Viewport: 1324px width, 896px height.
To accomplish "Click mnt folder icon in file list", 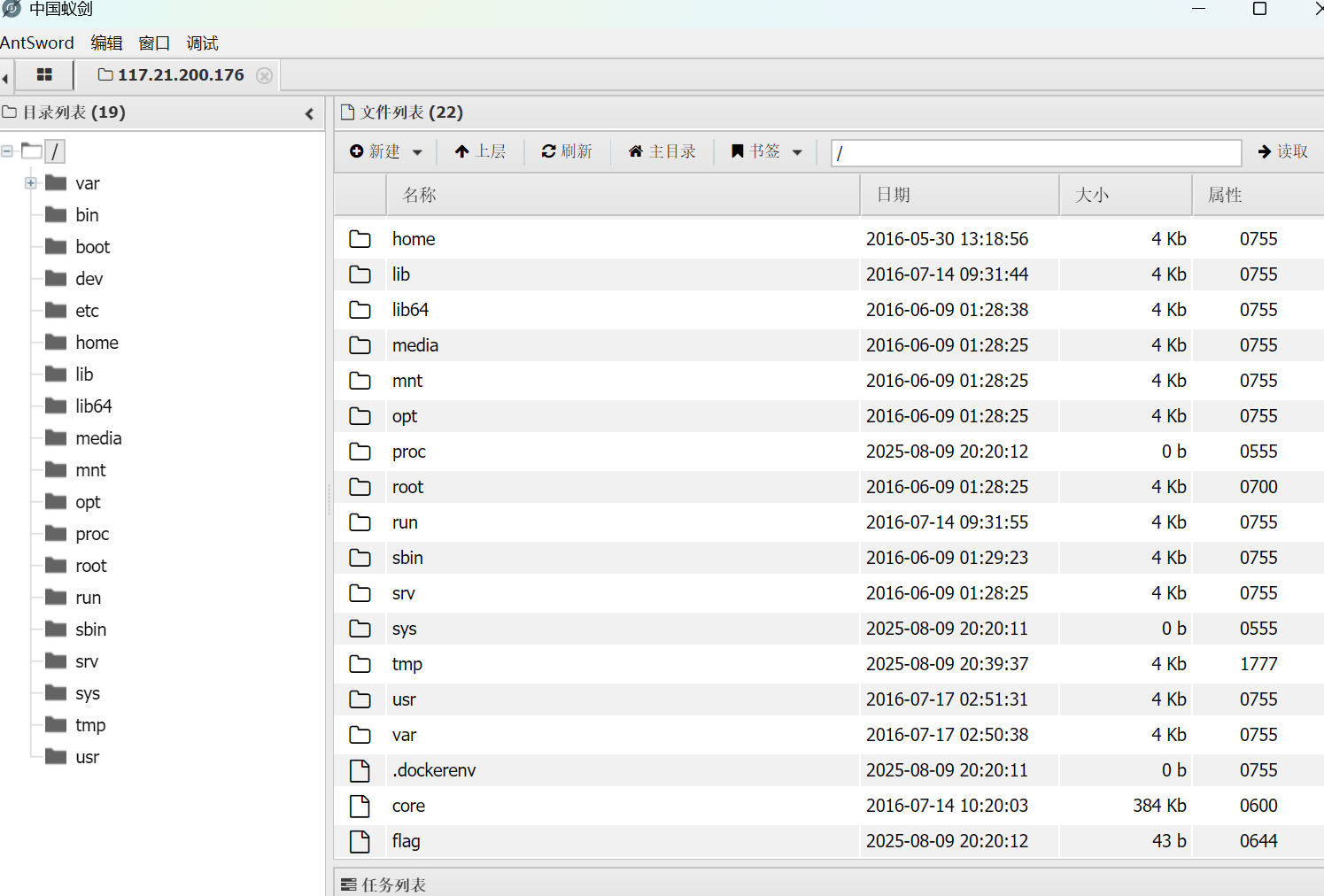I will point(360,381).
